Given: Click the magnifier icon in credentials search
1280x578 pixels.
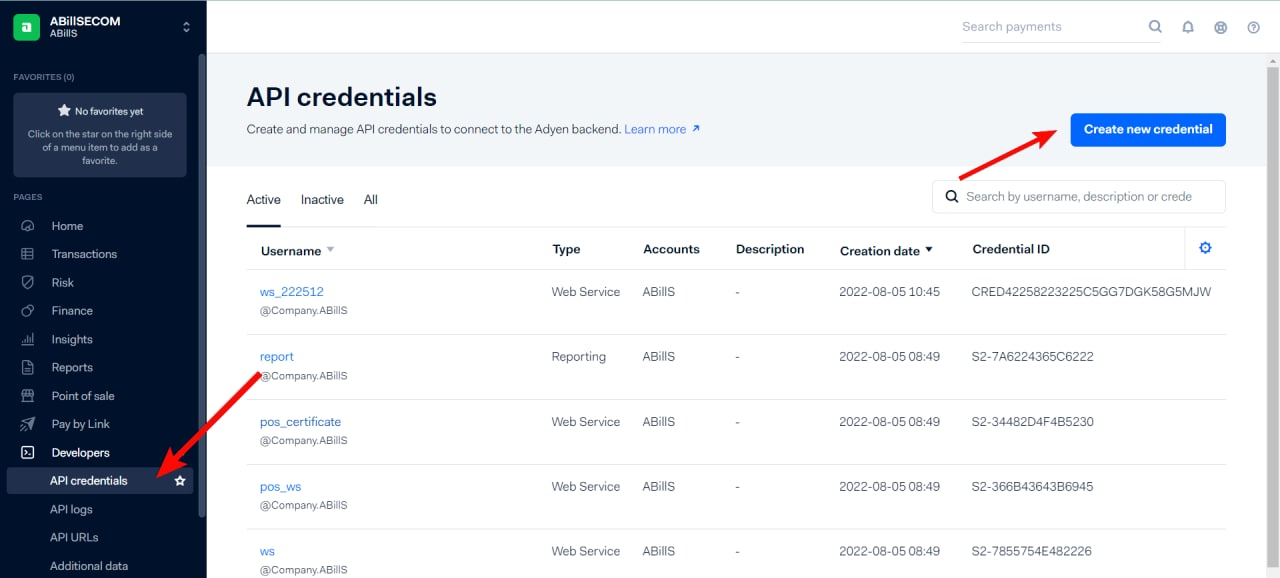Looking at the screenshot, I should 952,197.
